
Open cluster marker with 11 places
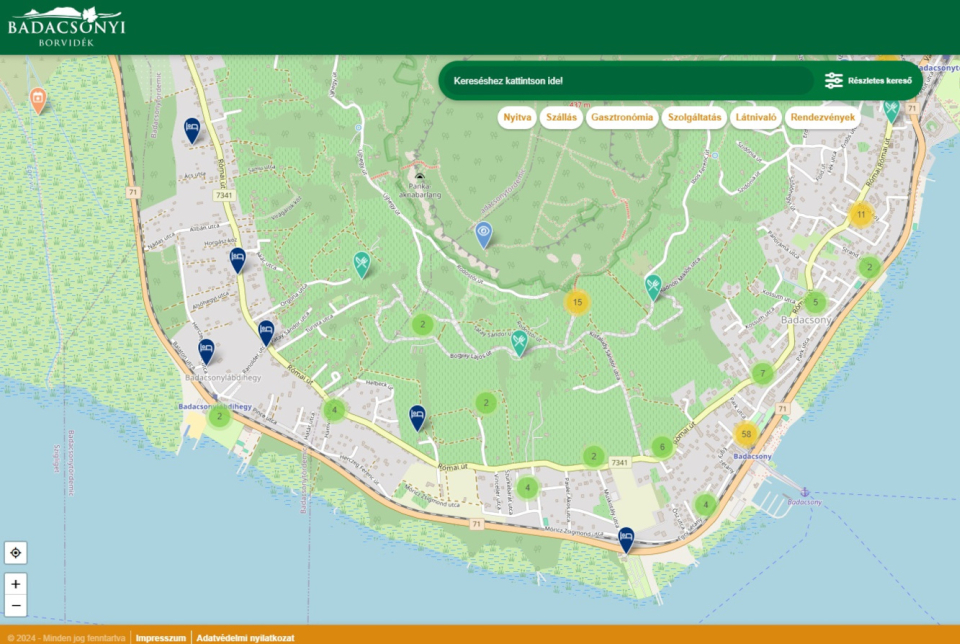861,214
